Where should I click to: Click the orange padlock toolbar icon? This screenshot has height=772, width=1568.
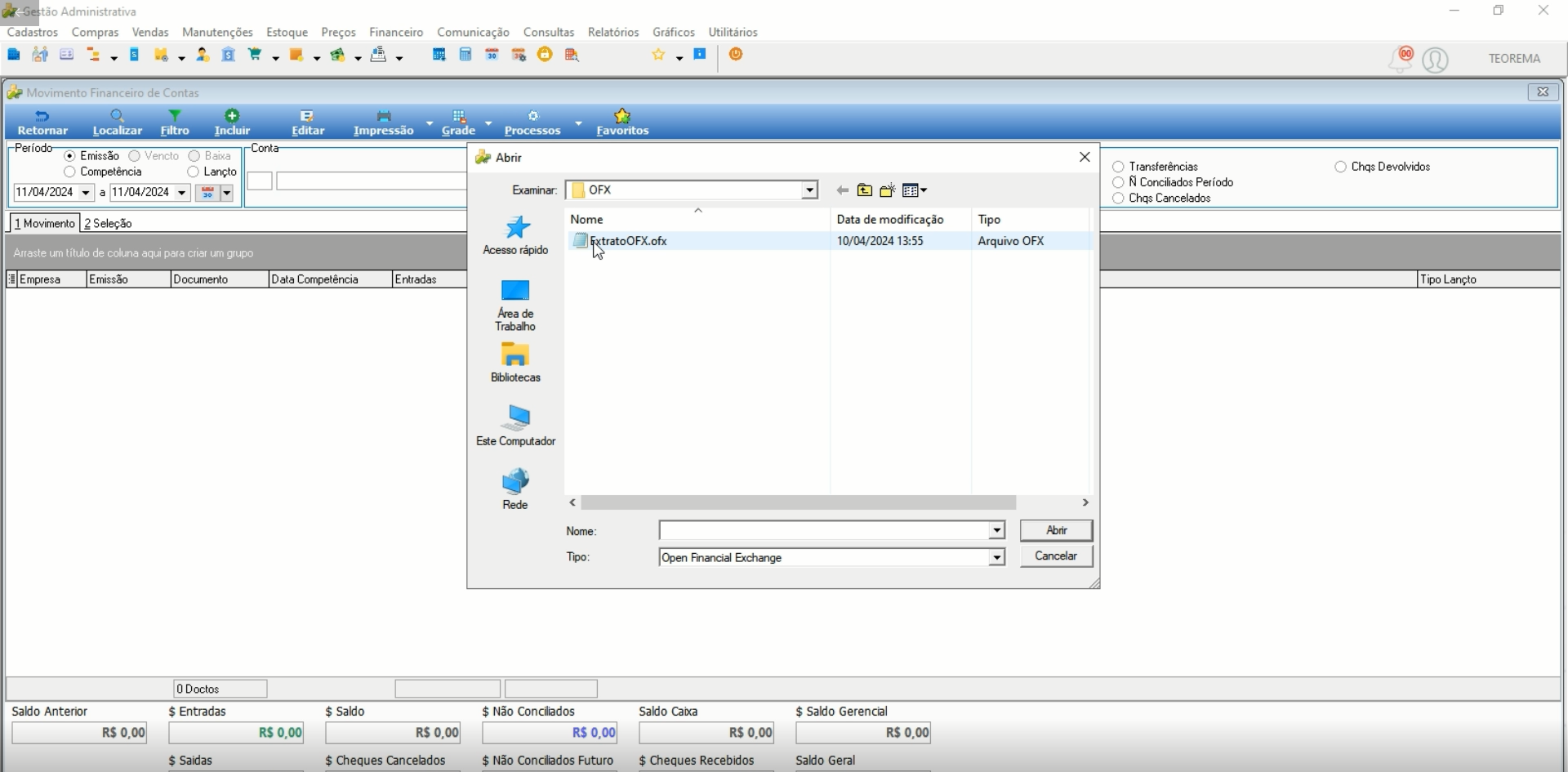point(545,55)
